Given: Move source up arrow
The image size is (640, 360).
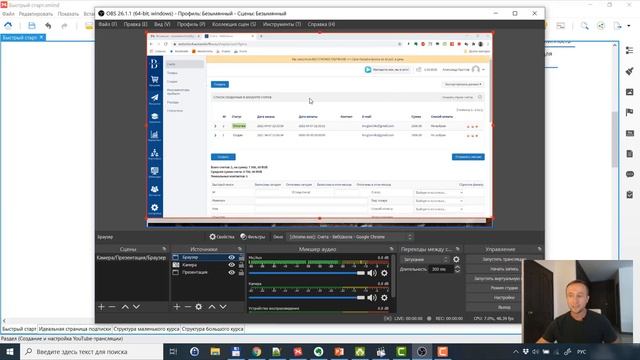Looking at the screenshot, I should [x=212, y=307].
